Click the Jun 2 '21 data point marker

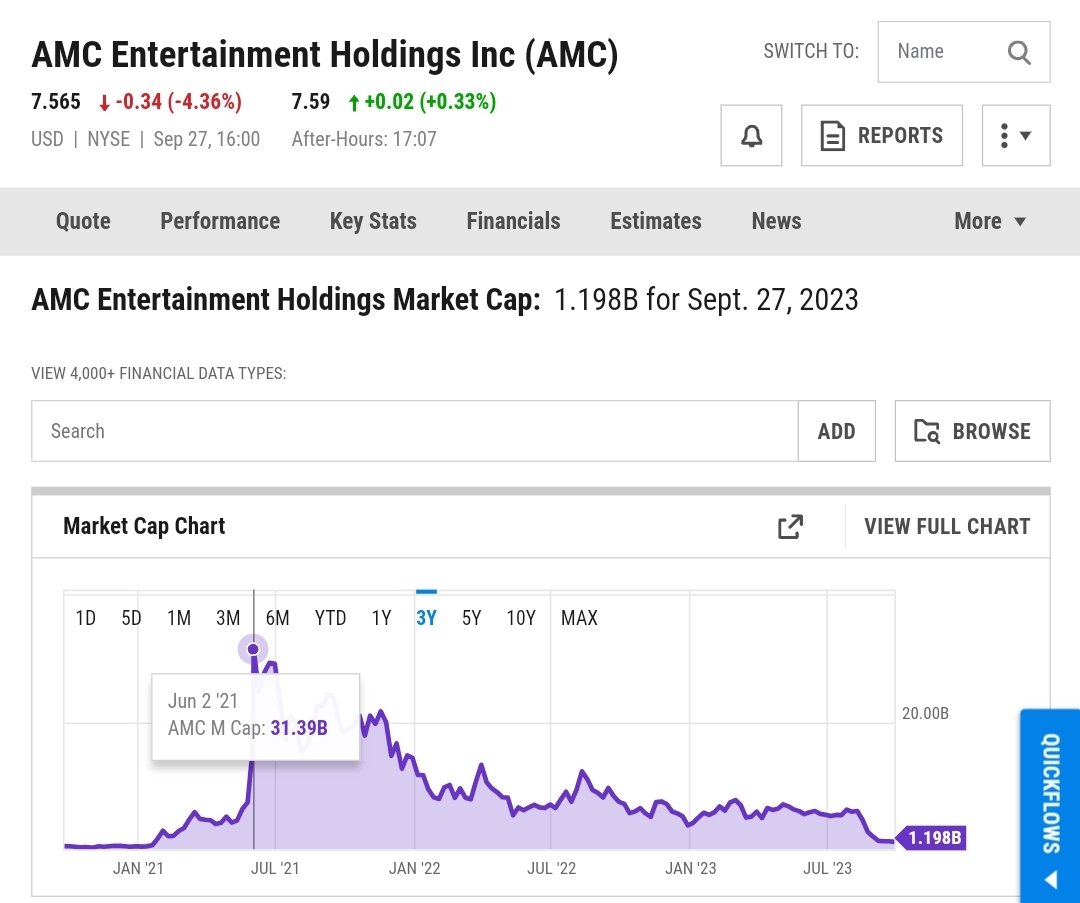(x=253, y=649)
